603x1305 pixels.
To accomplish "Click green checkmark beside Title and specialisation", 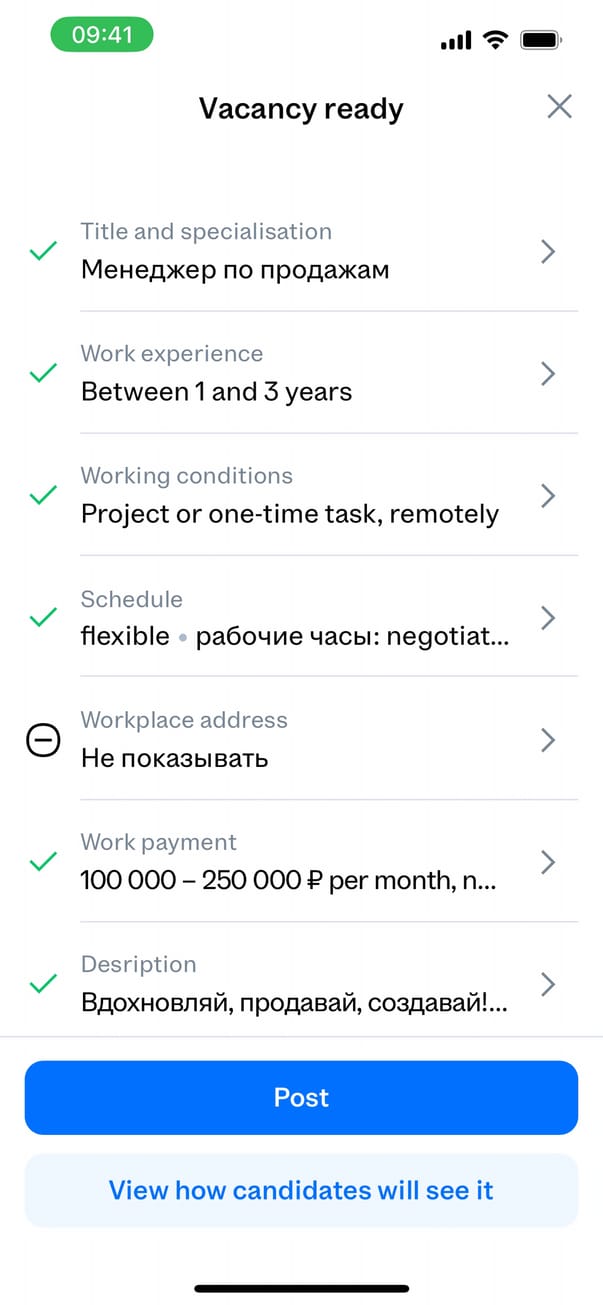I will coord(42,251).
